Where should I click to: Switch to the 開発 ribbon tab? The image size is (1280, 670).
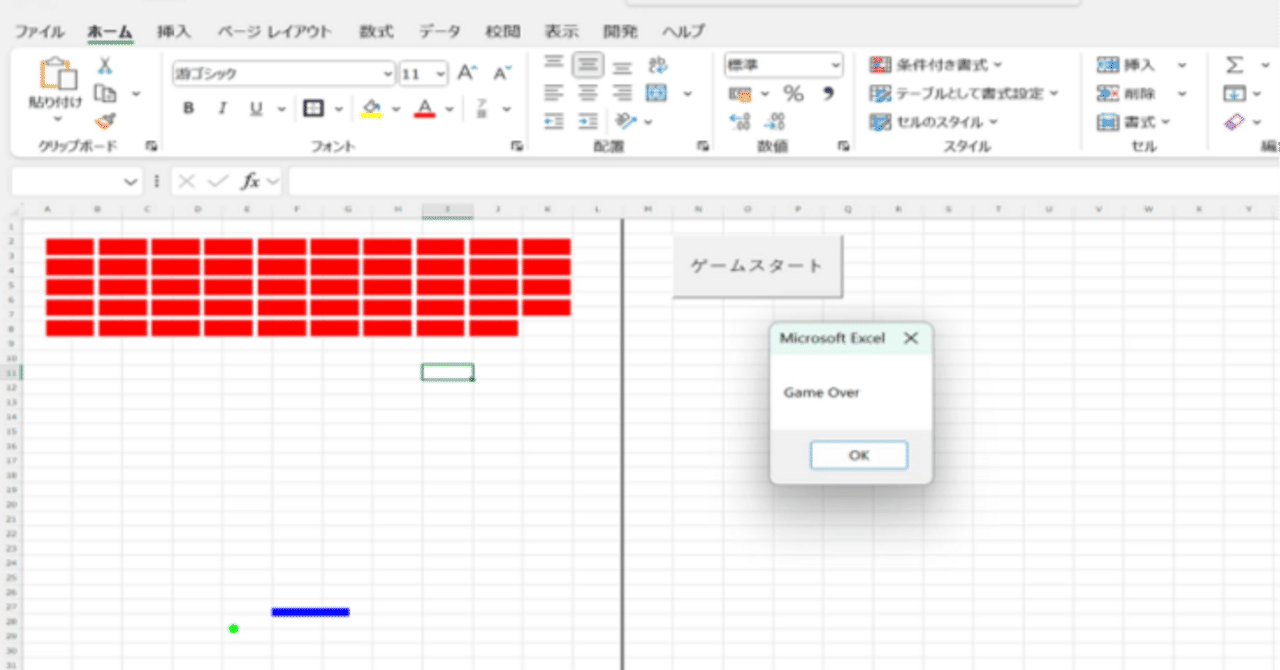tap(620, 31)
